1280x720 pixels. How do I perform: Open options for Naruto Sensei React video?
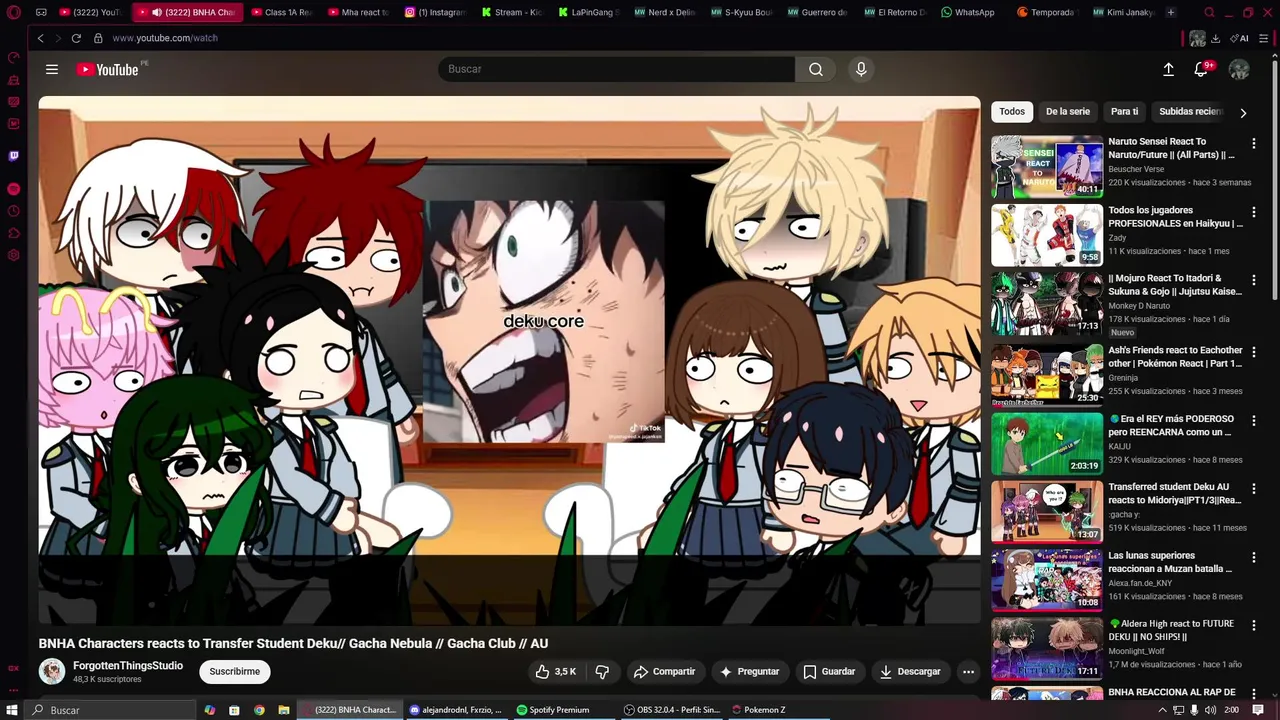[1254, 144]
